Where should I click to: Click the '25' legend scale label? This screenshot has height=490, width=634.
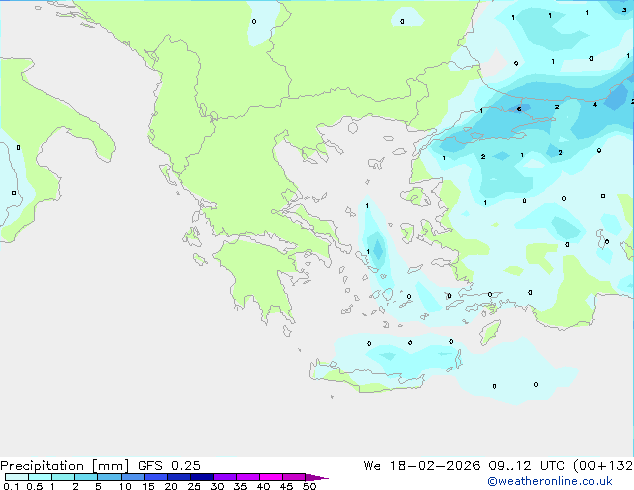(x=194, y=486)
